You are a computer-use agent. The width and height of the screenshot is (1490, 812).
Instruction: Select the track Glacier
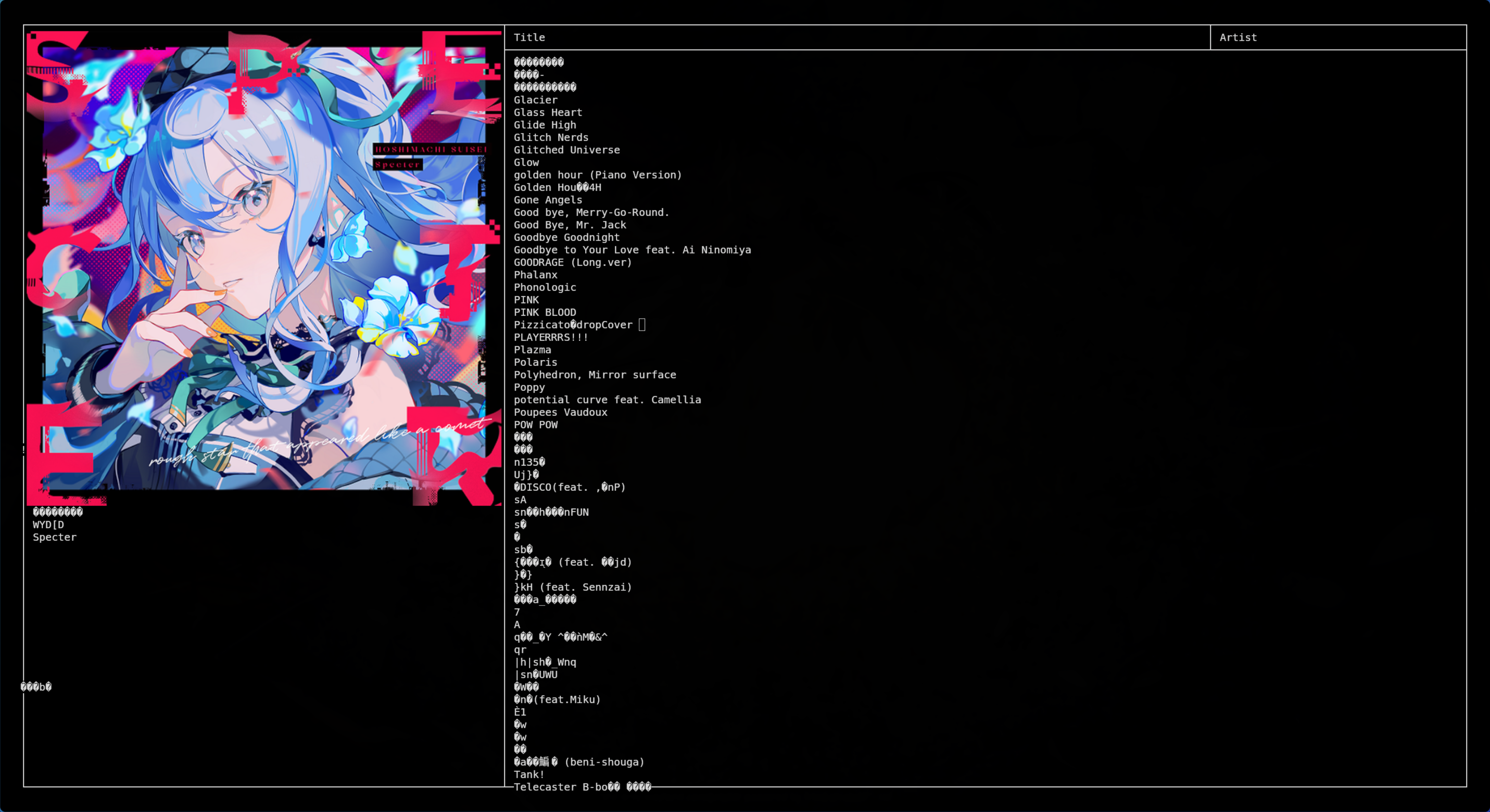point(536,100)
